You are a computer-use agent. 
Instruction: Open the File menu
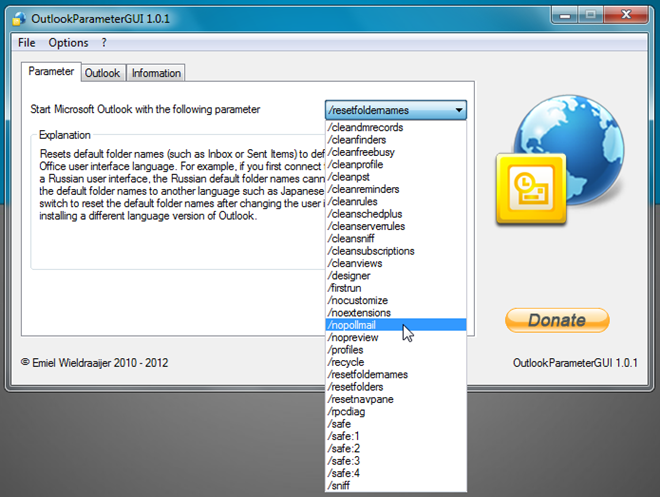point(27,43)
